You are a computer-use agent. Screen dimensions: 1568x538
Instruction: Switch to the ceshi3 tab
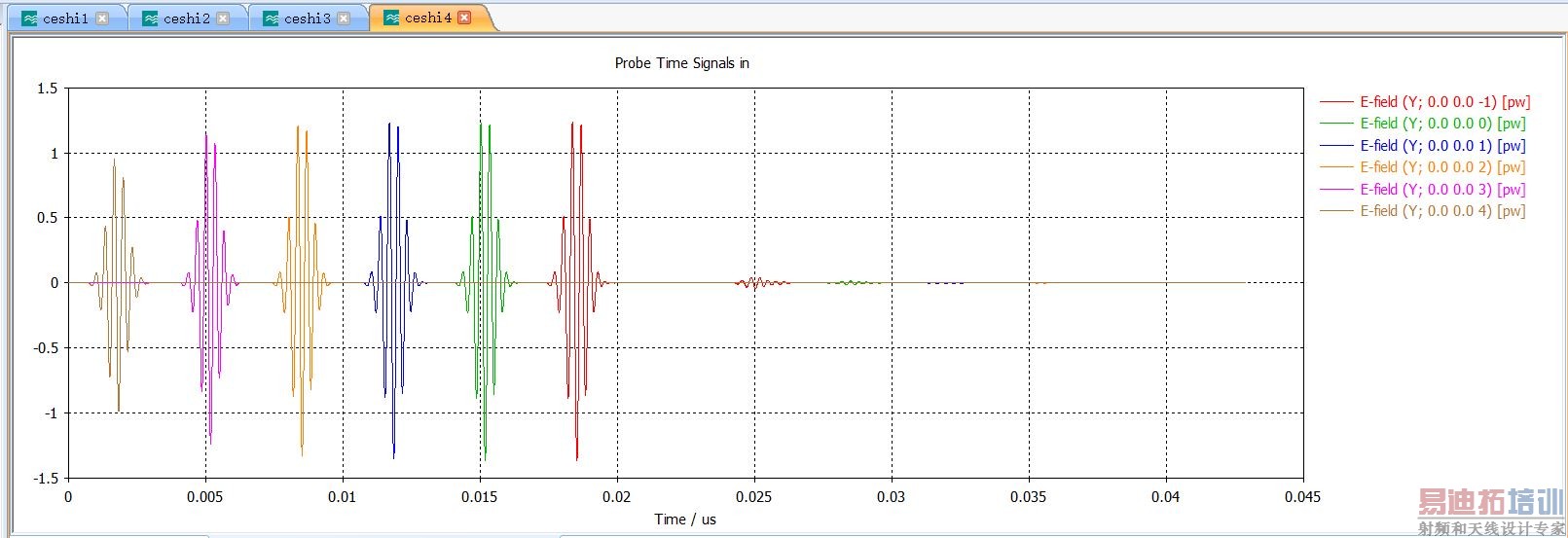coord(308,18)
